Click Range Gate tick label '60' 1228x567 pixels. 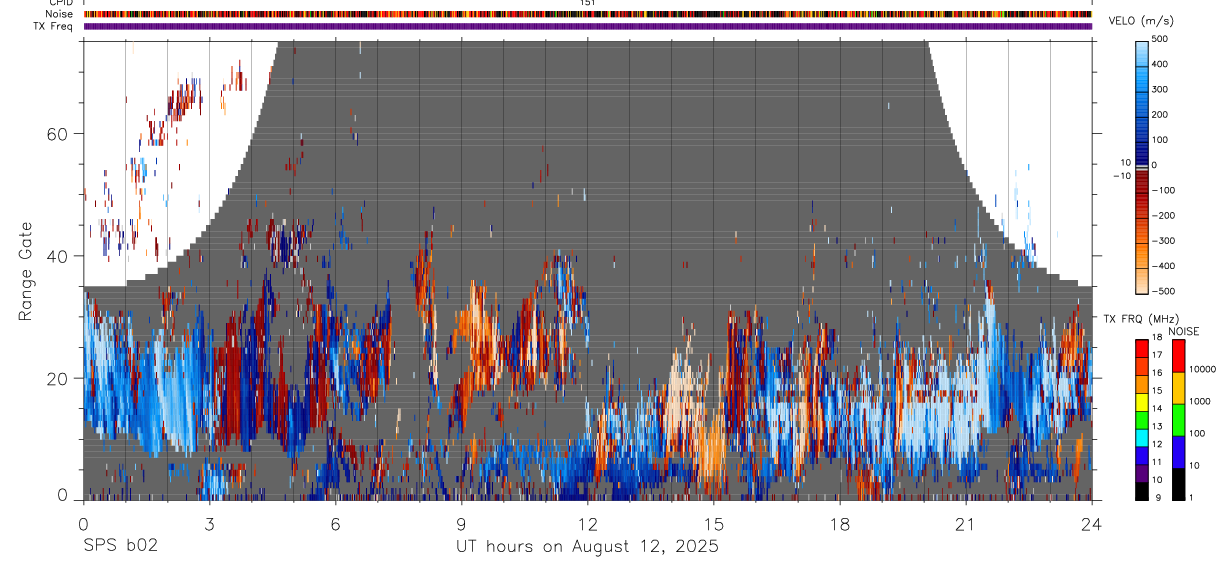click(59, 134)
